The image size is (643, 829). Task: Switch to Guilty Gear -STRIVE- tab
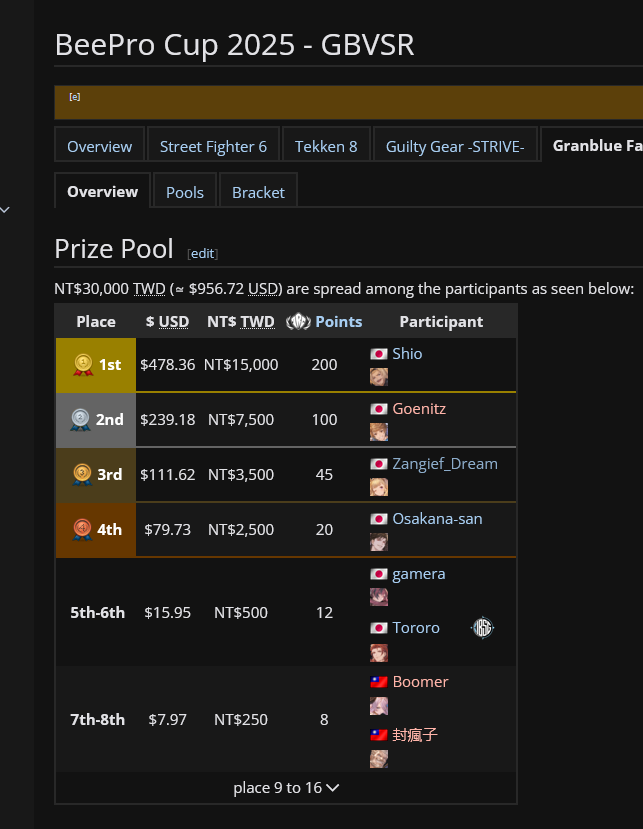pos(455,146)
